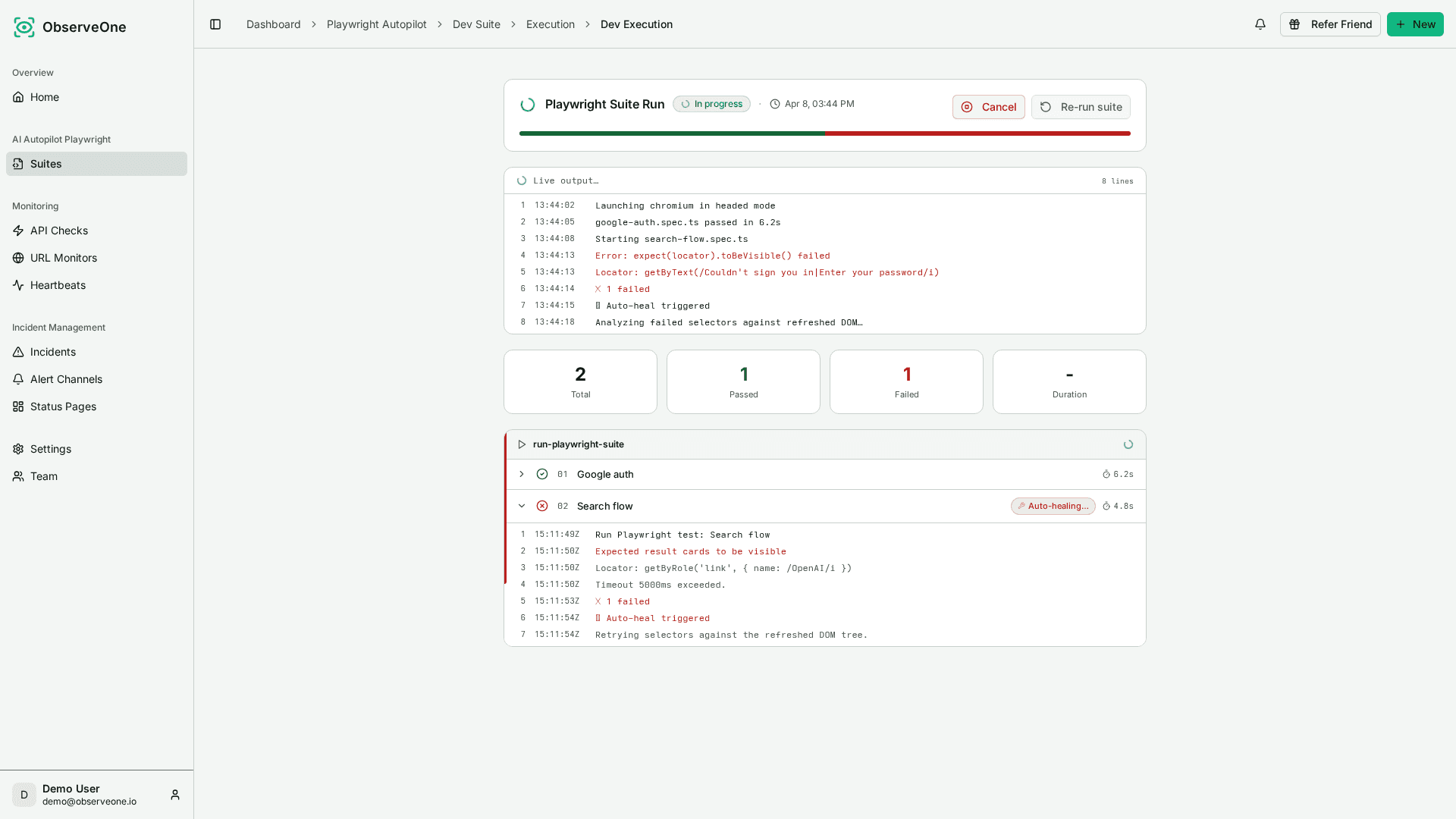
Task: Open API Checks in the sidebar
Action: (96, 231)
